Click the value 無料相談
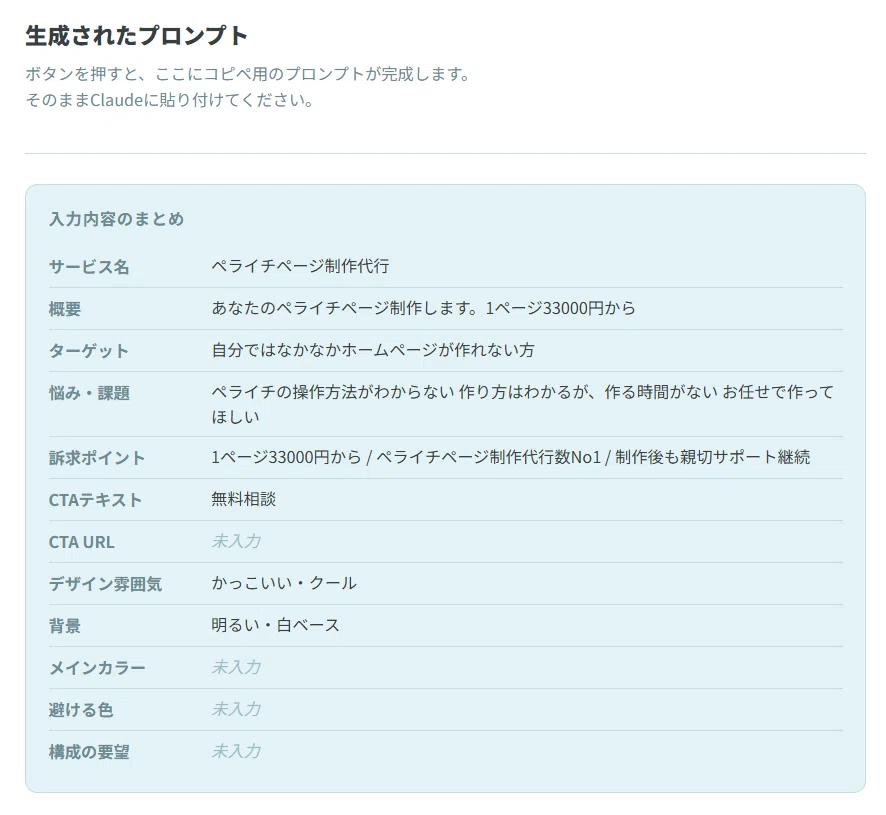Viewport: 886px width, 815px height. click(x=244, y=499)
